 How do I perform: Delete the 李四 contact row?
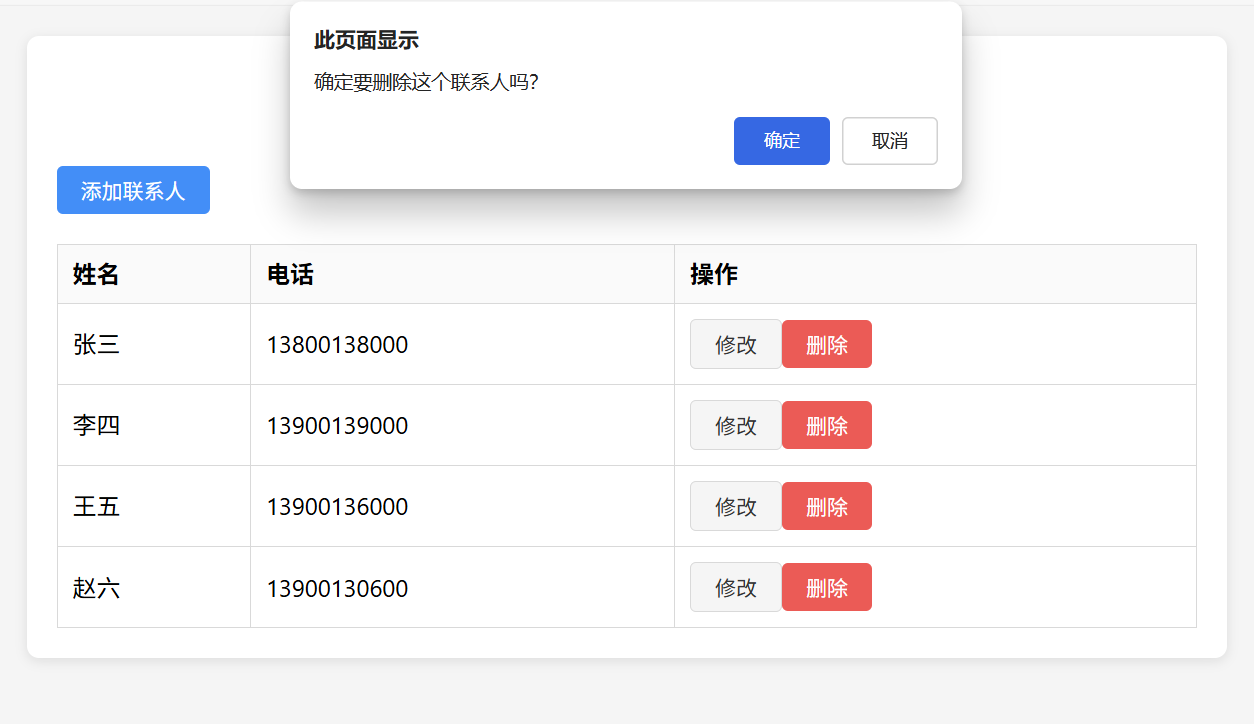[827, 425]
